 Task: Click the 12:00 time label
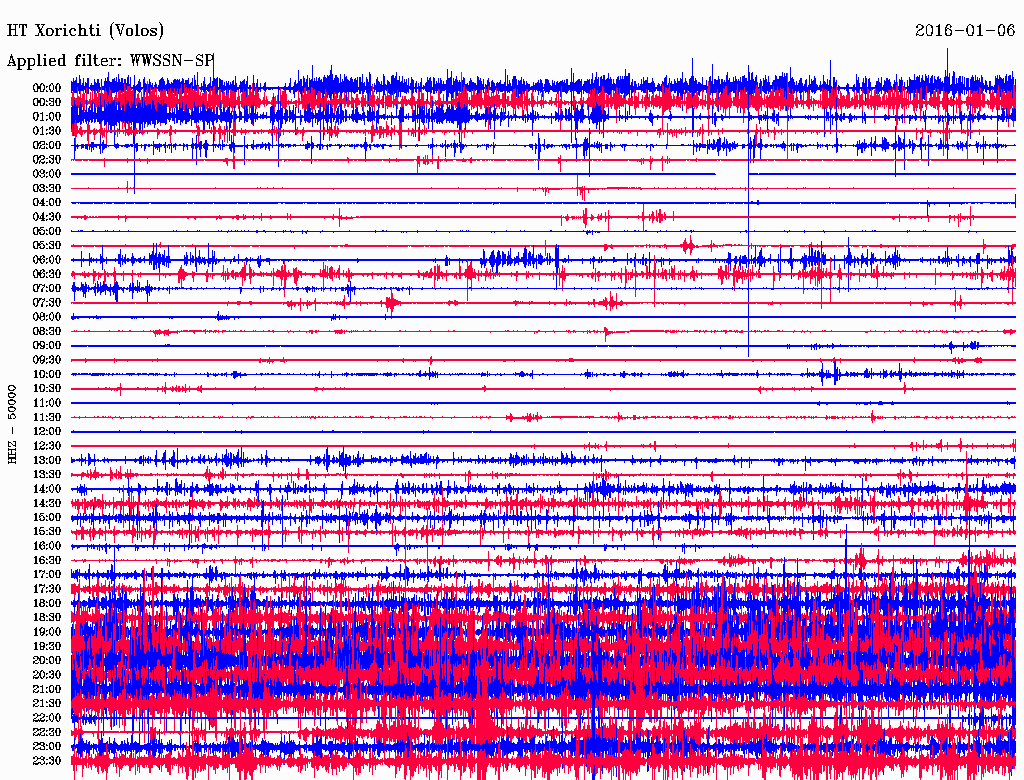(x=47, y=431)
